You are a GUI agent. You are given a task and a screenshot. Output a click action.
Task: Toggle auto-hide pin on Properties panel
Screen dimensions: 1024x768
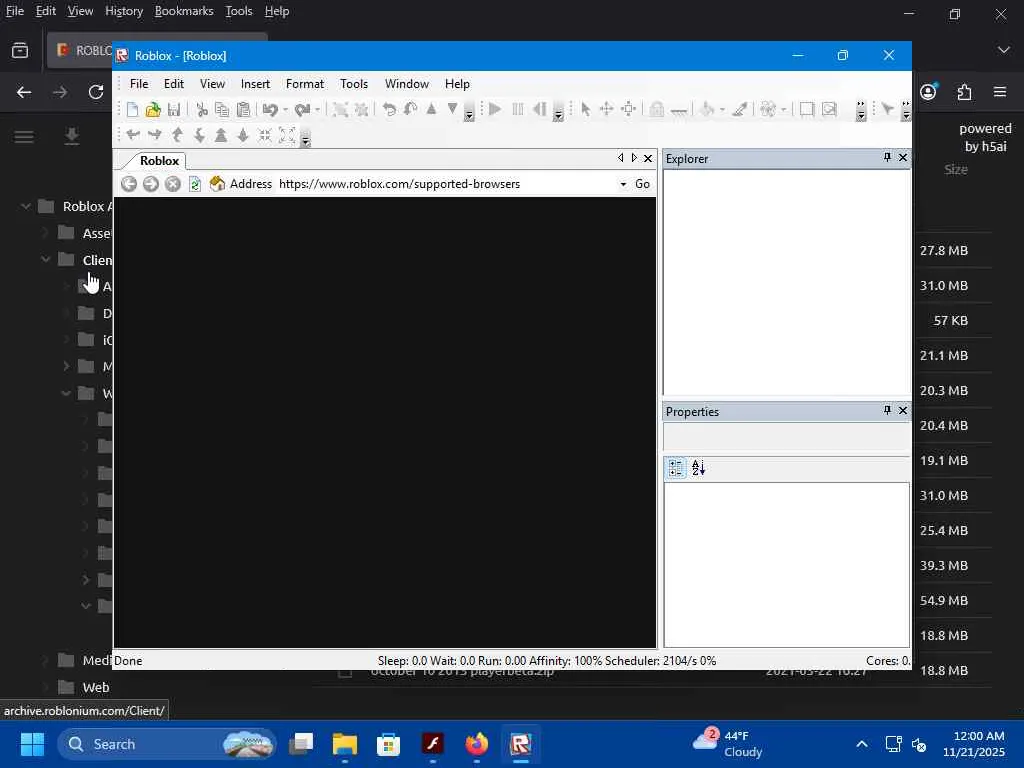(x=887, y=410)
